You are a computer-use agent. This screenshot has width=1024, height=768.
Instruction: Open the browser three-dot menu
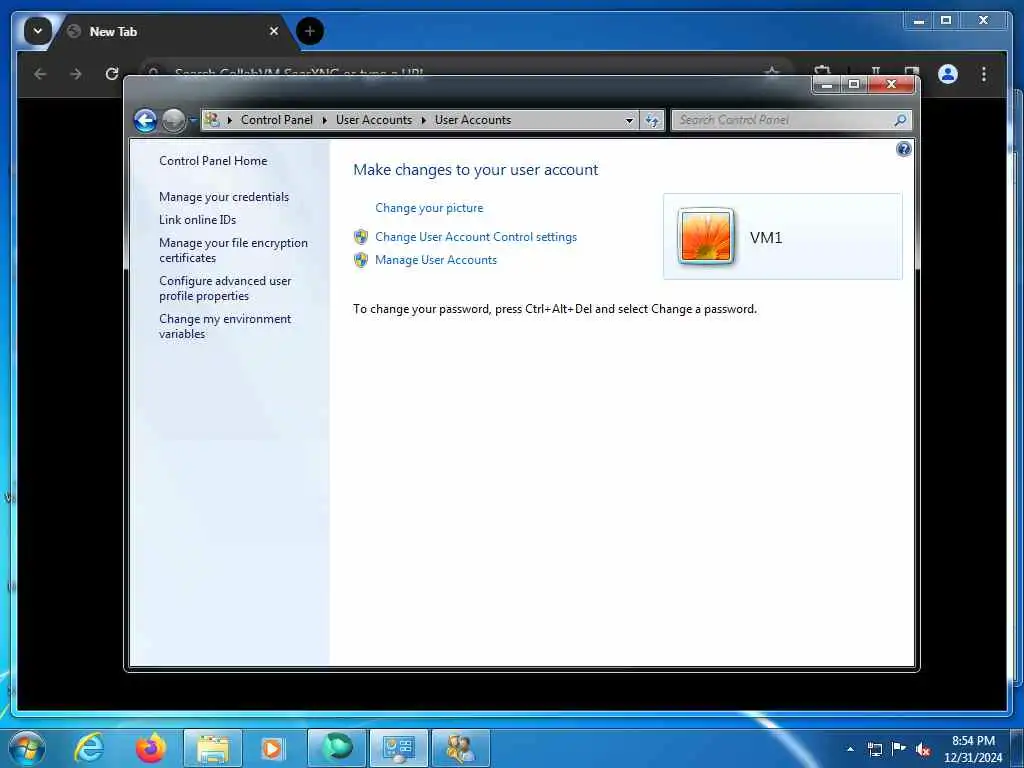[x=984, y=74]
